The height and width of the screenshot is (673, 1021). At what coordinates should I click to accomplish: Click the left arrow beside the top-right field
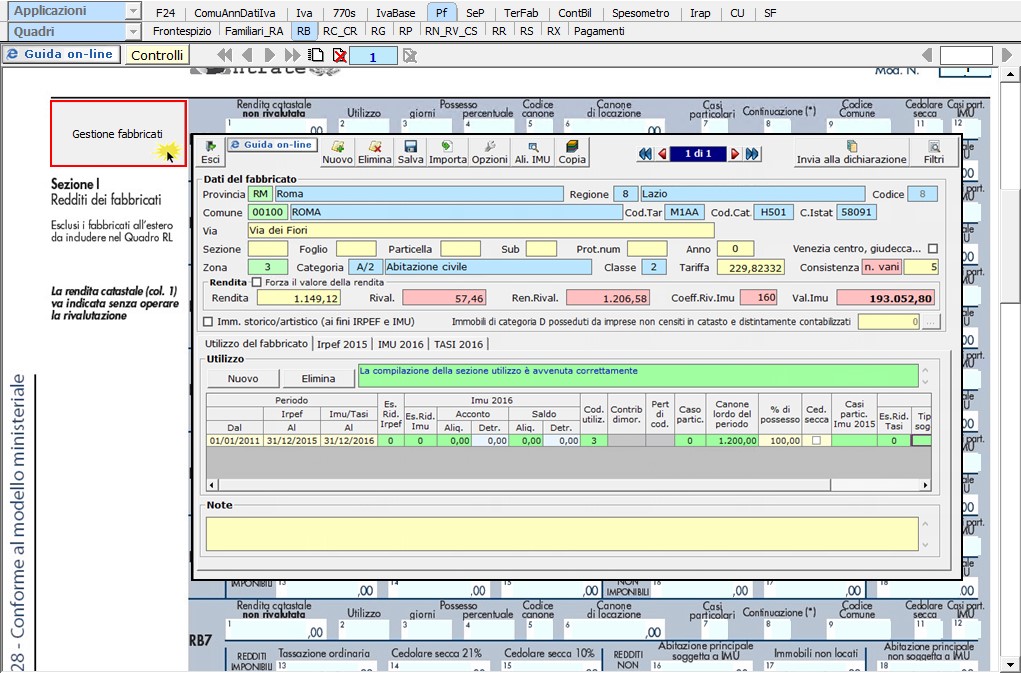(x=927, y=55)
